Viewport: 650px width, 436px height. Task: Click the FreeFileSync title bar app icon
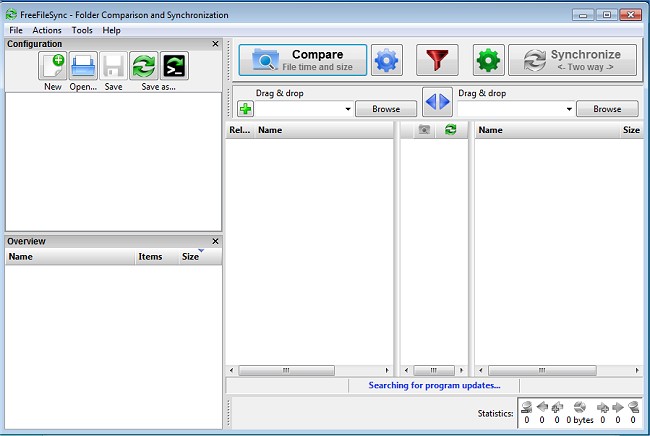11,15
